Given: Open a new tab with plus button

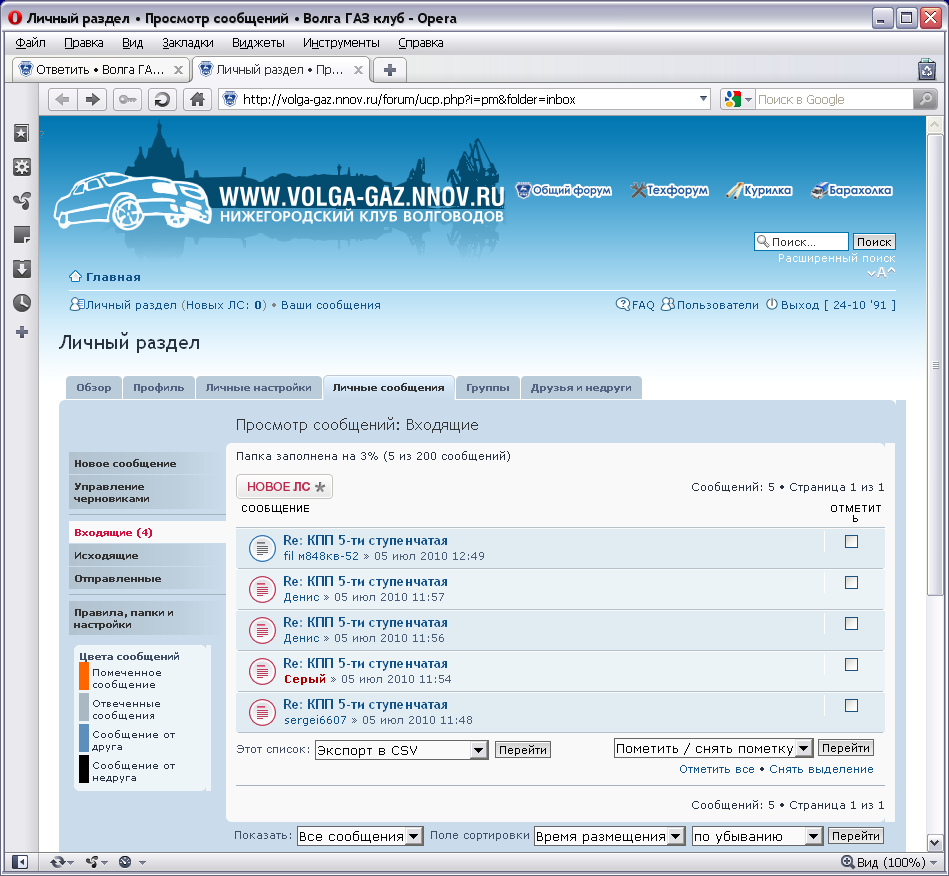Looking at the screenshot, I should [390, 69].
